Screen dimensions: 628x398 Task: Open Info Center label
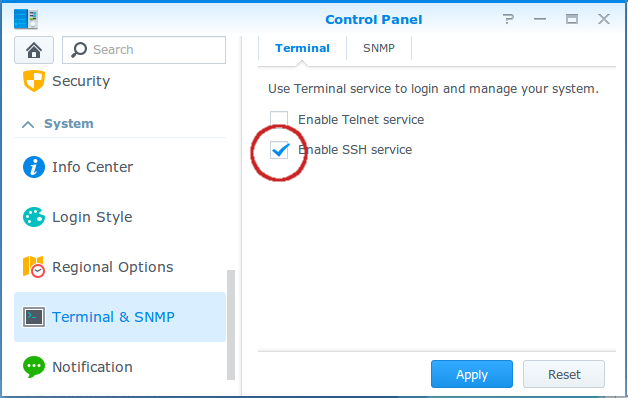93,167
